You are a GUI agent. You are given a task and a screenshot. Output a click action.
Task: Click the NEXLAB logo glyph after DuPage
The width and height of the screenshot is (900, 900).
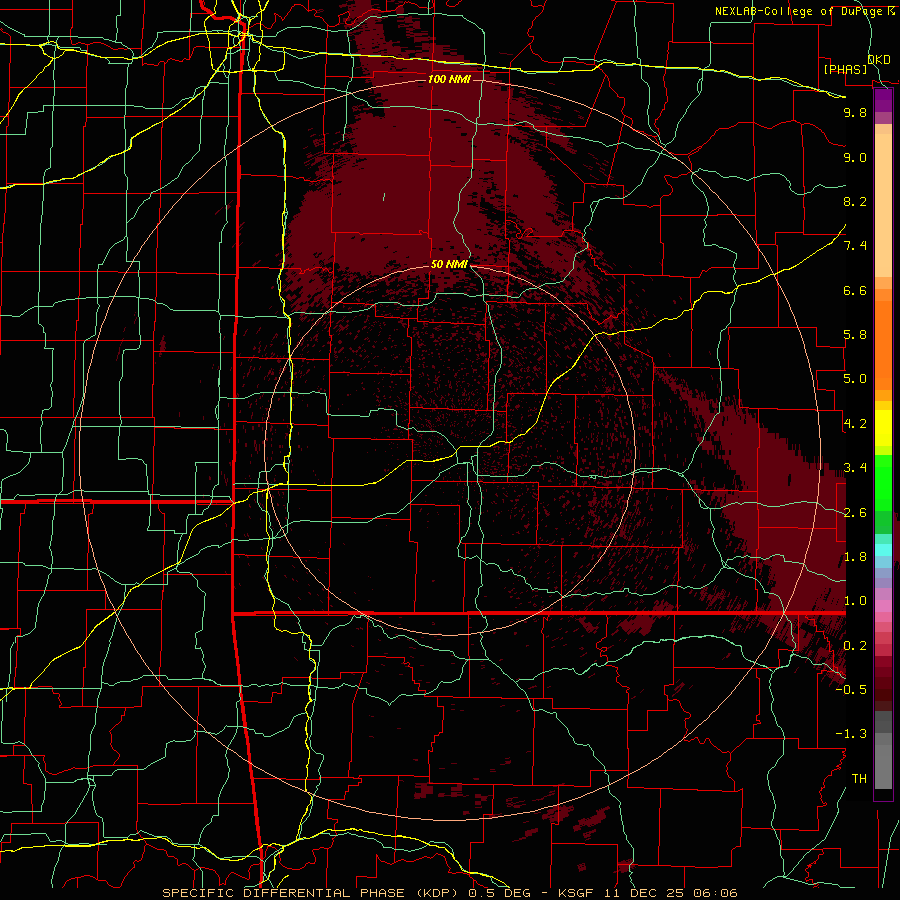click(x=890, y=11)
